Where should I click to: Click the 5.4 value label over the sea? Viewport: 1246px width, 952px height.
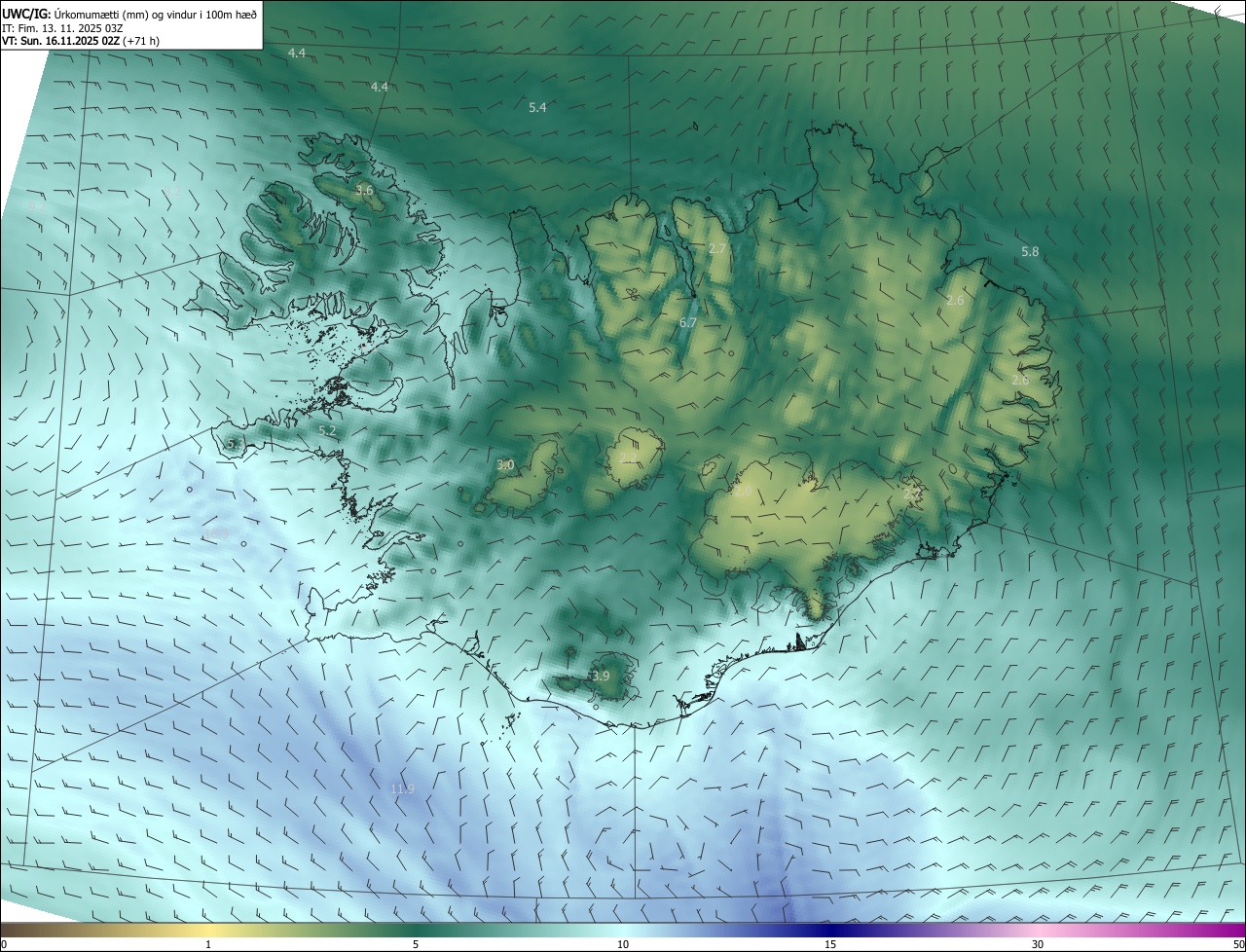coord(537,108)
